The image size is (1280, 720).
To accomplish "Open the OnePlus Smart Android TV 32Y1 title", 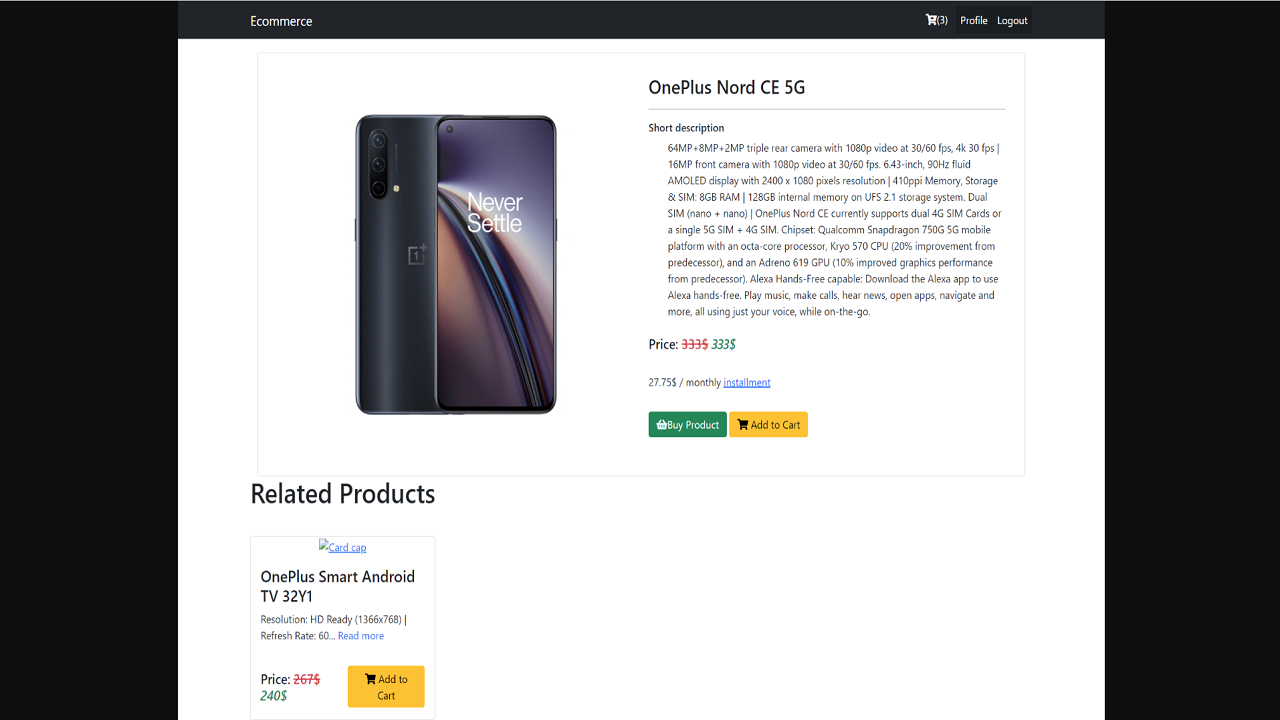I will tap(337, 586).
